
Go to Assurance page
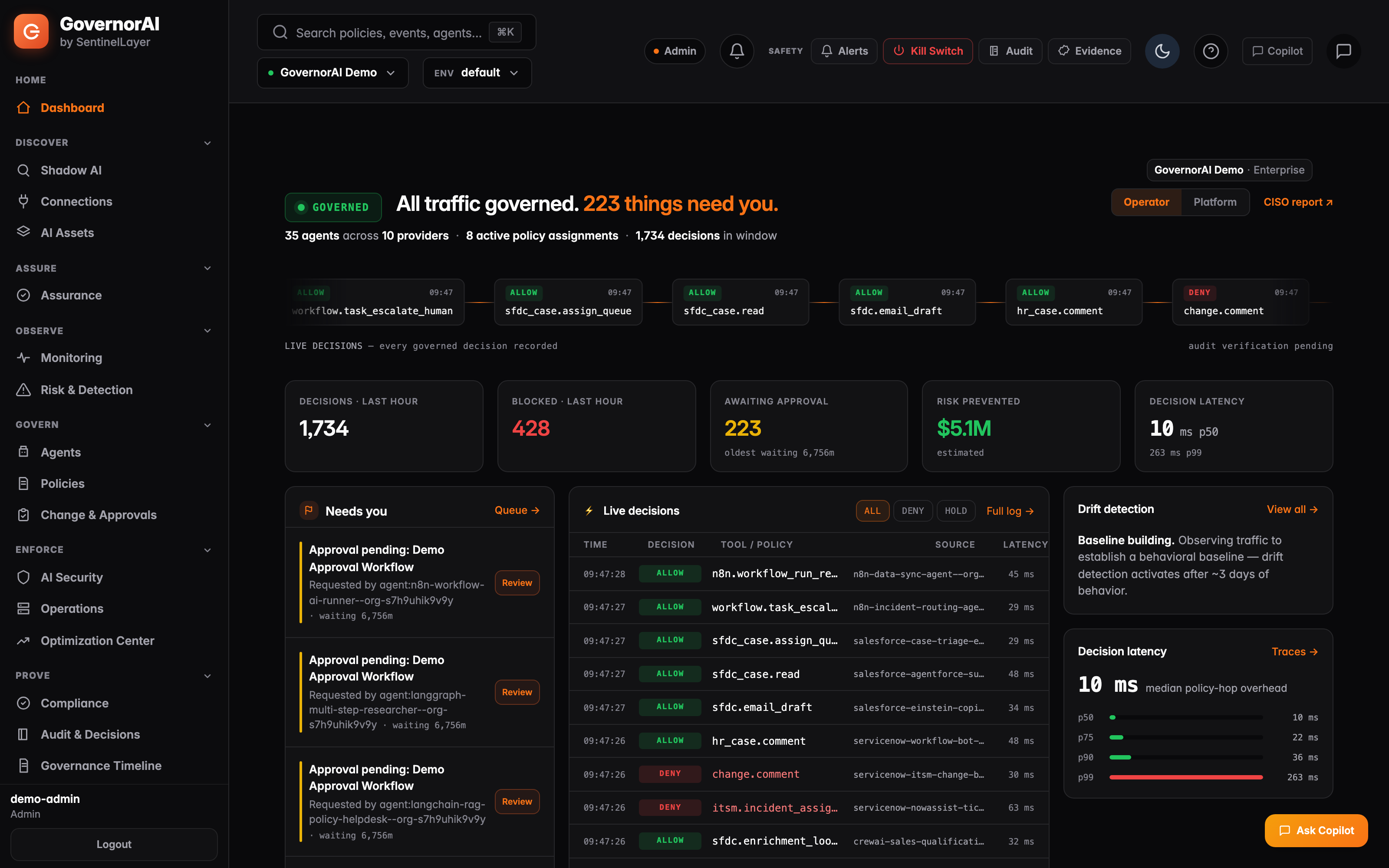coord(114,295)
